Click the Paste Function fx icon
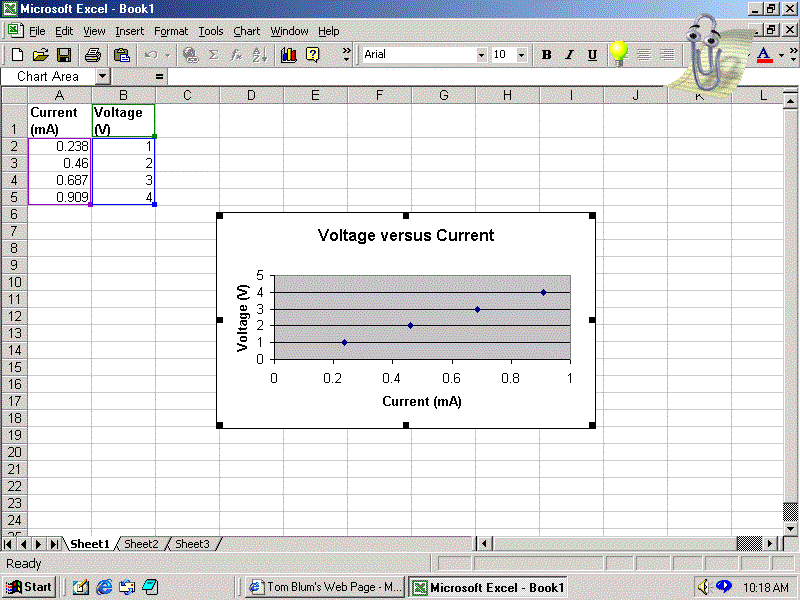800x600 pixels. click(x=237, y=55)
